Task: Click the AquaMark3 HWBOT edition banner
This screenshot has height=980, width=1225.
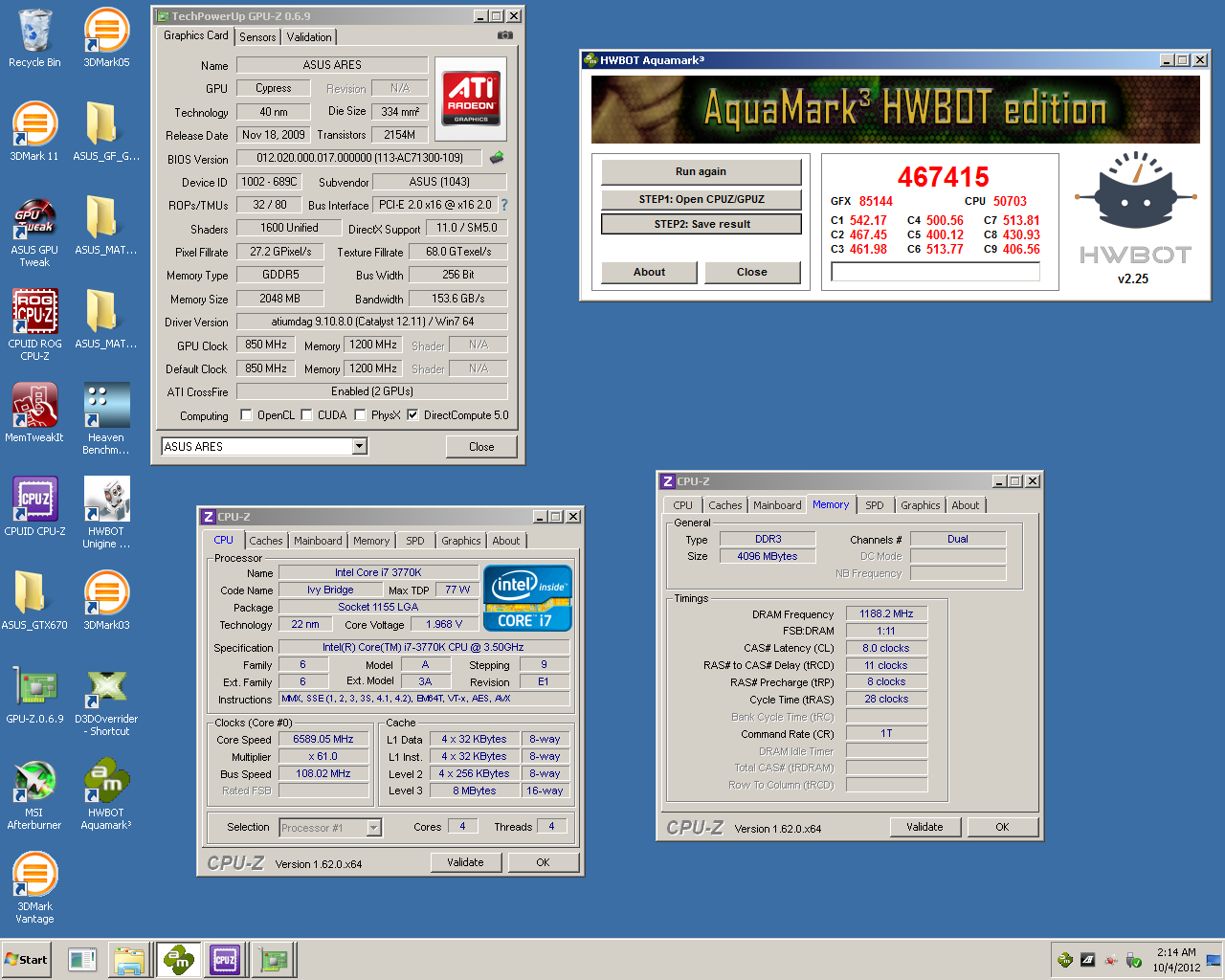Action: pyautogui.click(x=895, y=110)
